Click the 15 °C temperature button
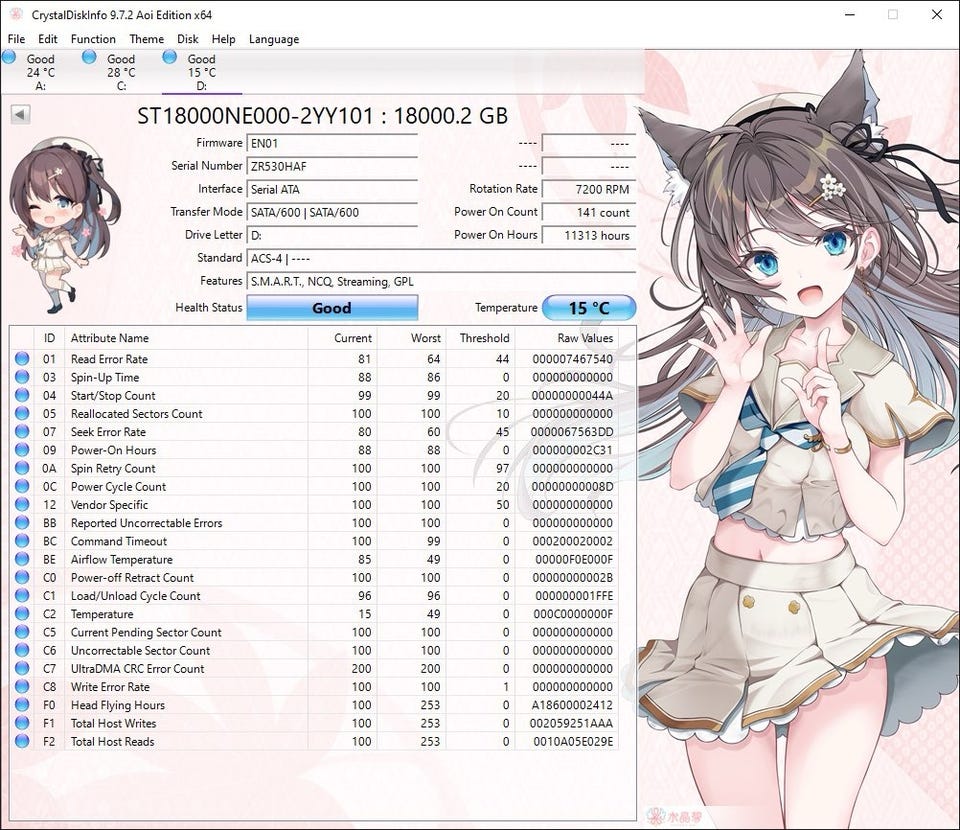Viewport: 960px width, 830px height. coord(589,308)
